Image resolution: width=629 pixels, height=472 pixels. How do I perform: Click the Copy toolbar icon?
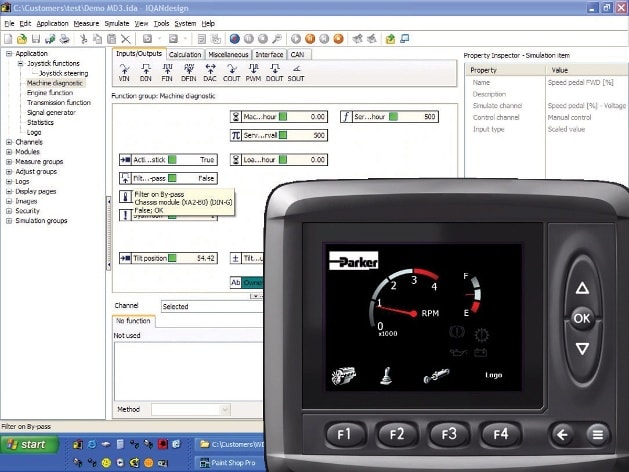click(97, 39)
